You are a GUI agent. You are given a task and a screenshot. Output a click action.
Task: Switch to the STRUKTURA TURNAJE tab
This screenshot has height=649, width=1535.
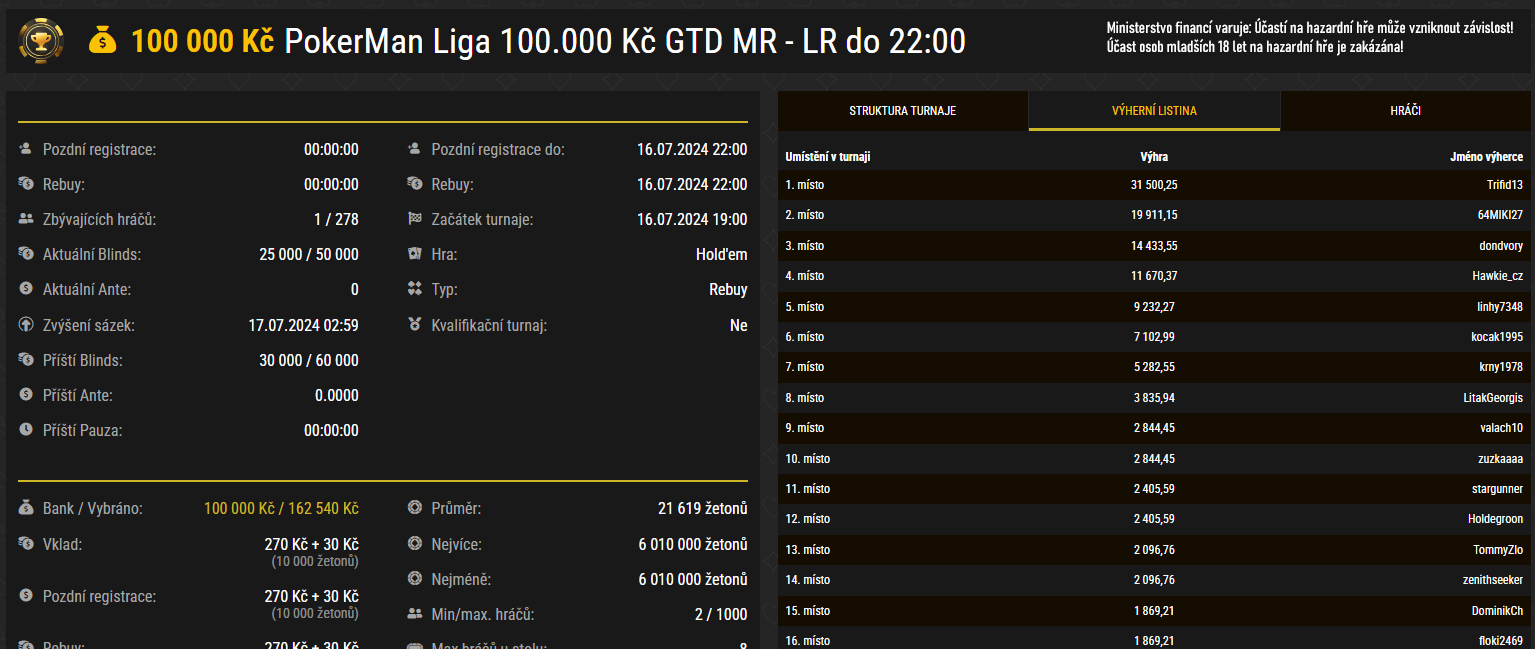pos(901,110)
